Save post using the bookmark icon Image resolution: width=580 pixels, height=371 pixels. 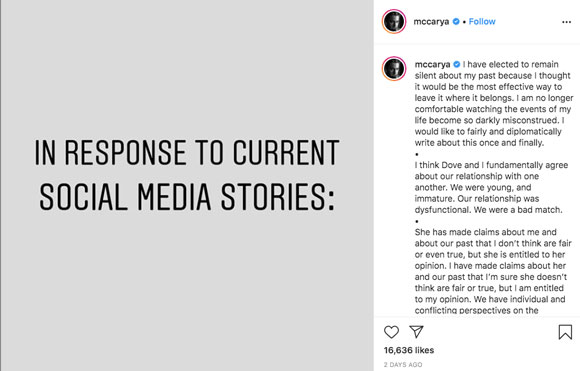(565, 332)
